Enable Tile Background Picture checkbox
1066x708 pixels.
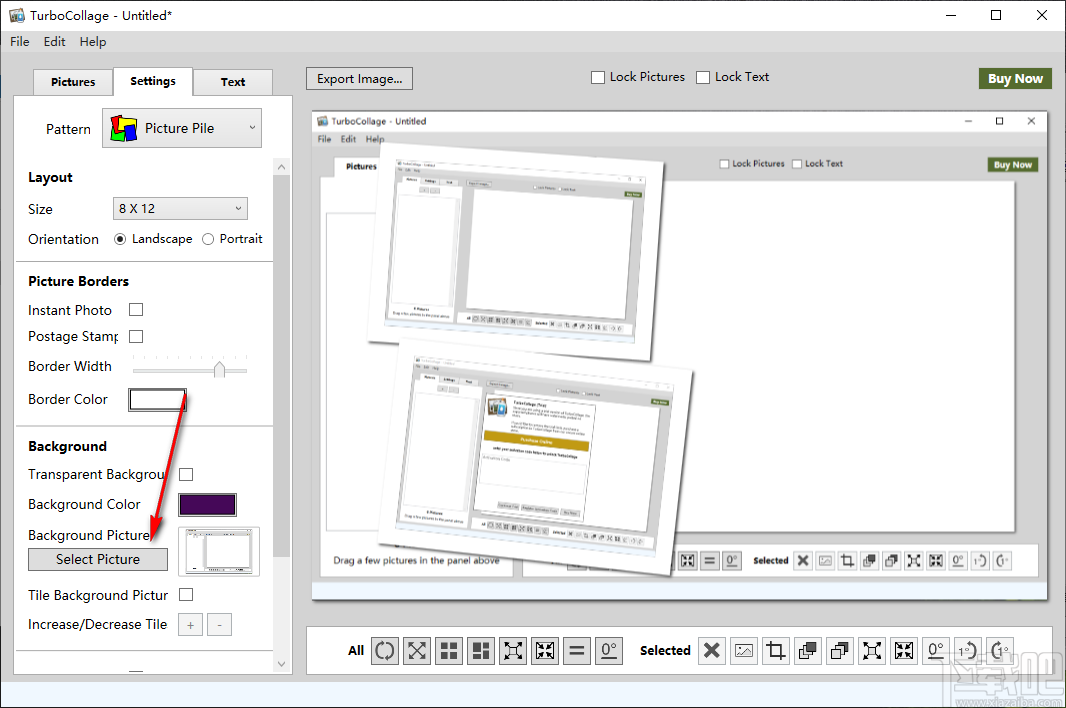click(x=186, y=594)
